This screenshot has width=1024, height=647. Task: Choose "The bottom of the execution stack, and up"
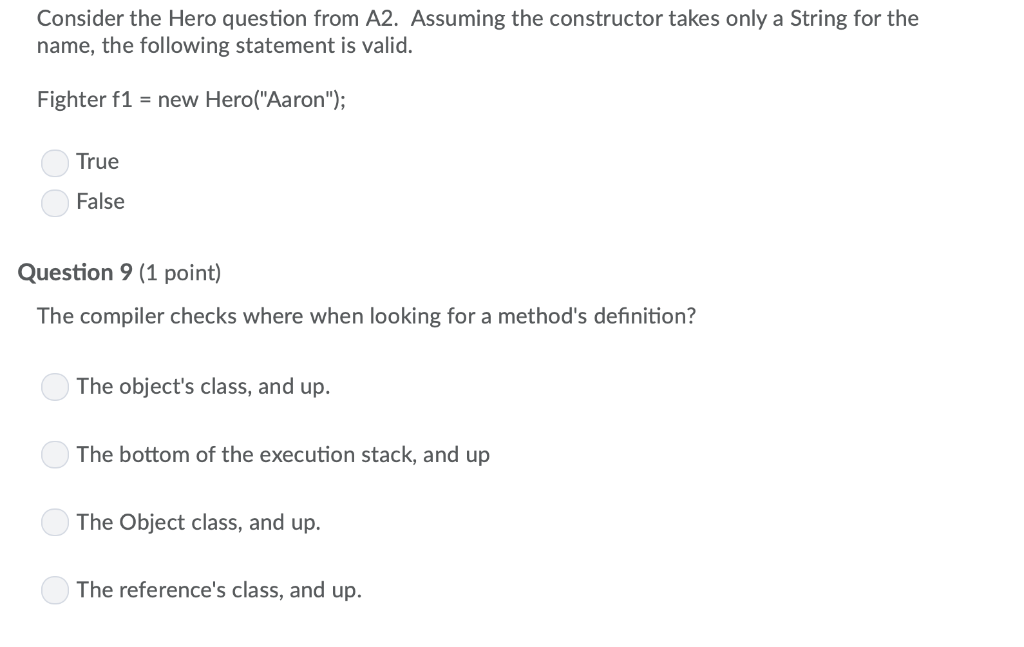[x=54, y=454]
